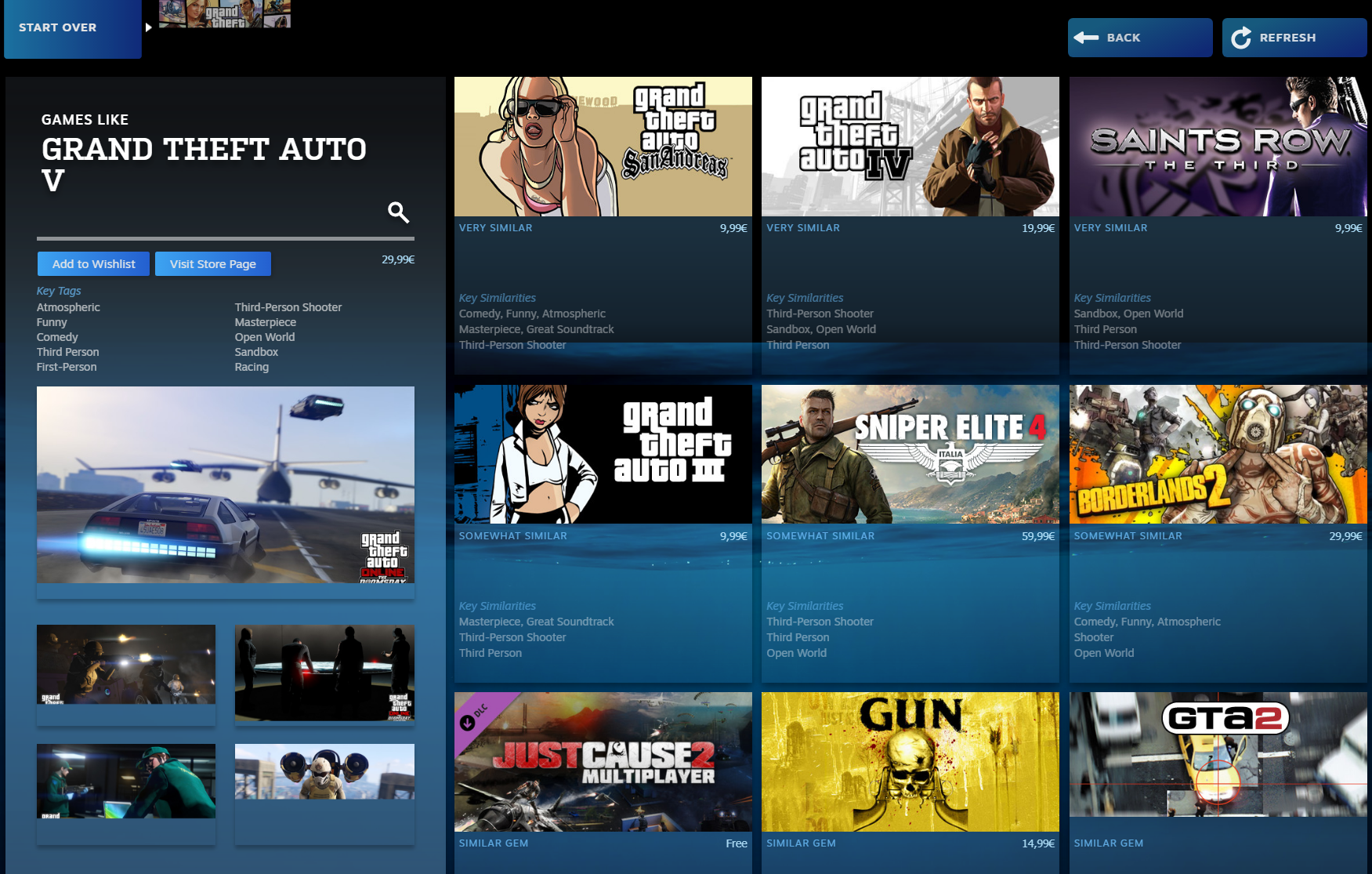Click SOMEWHAT SIMILAR label under Borderlands 2
The height and width of the screenshot is (874, 1372).
coord(1128,536)
